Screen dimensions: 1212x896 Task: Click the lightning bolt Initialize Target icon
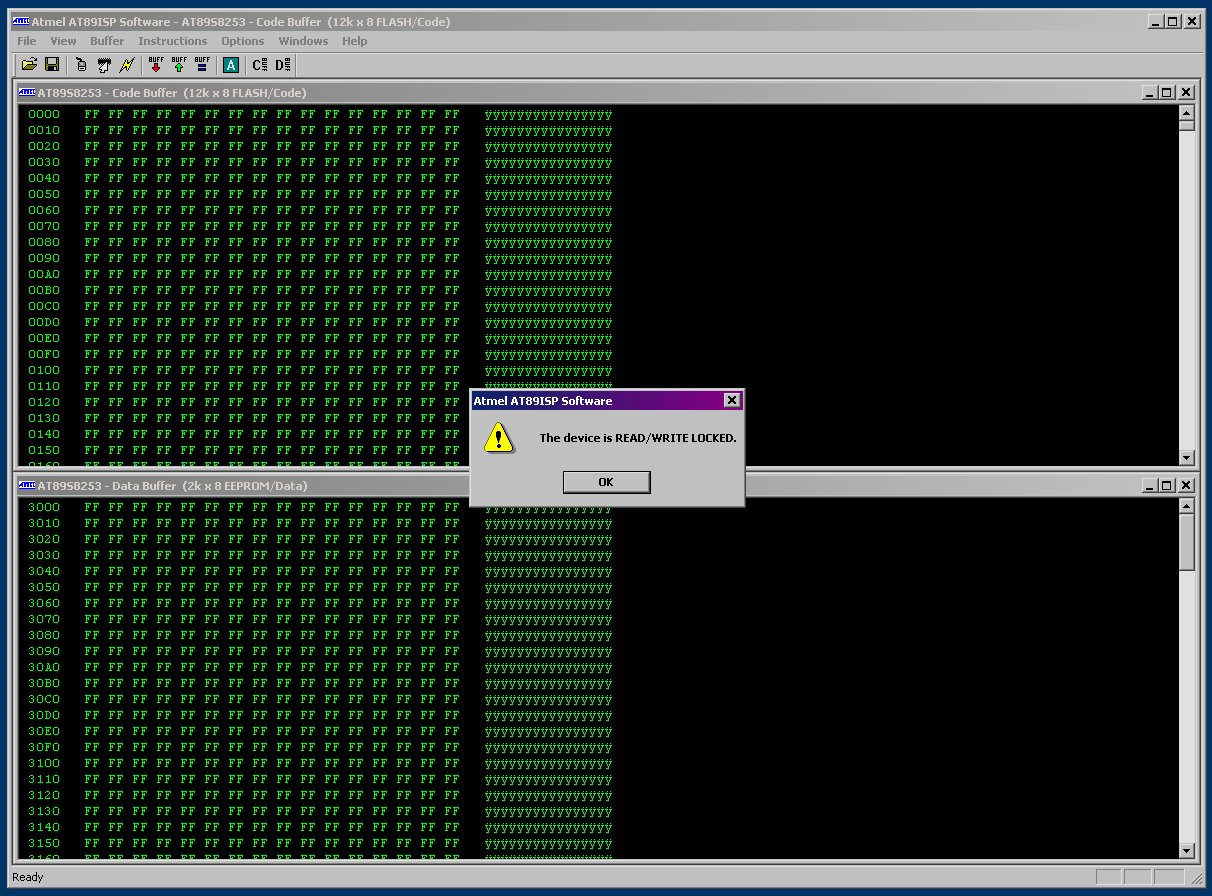[126, 65]
